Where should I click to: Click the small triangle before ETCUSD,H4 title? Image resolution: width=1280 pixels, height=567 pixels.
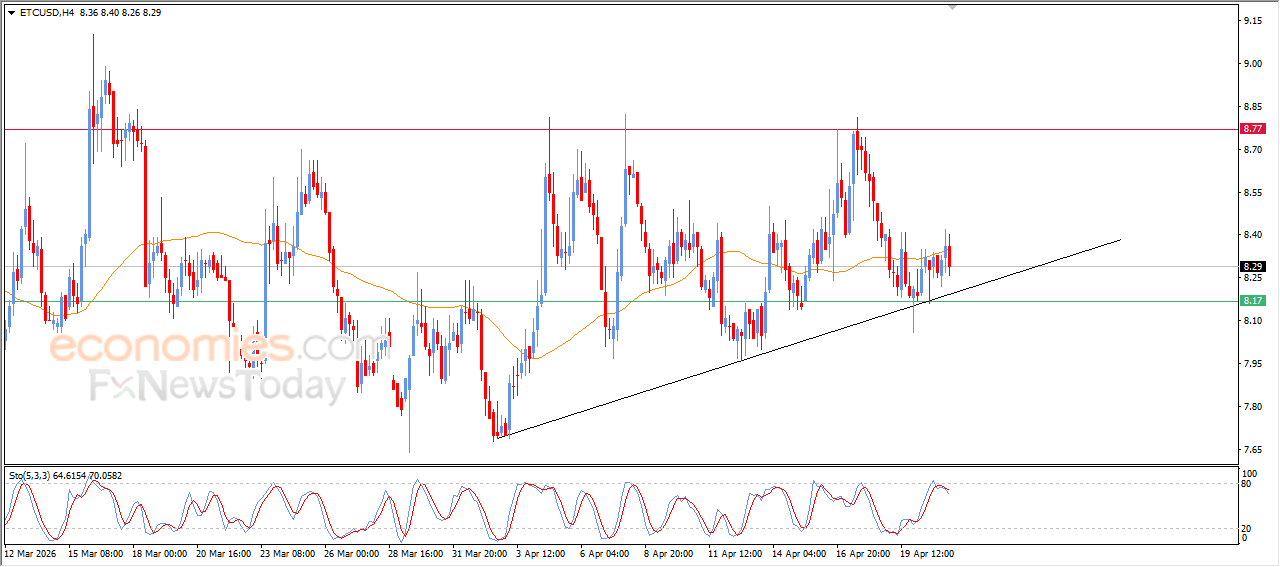[x=11, y=13]
